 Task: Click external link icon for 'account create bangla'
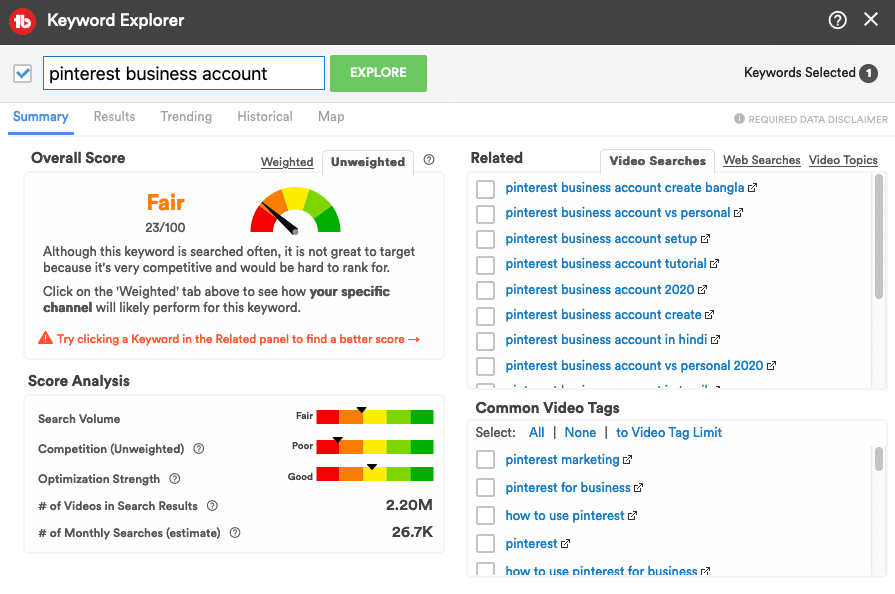point(752,188)
